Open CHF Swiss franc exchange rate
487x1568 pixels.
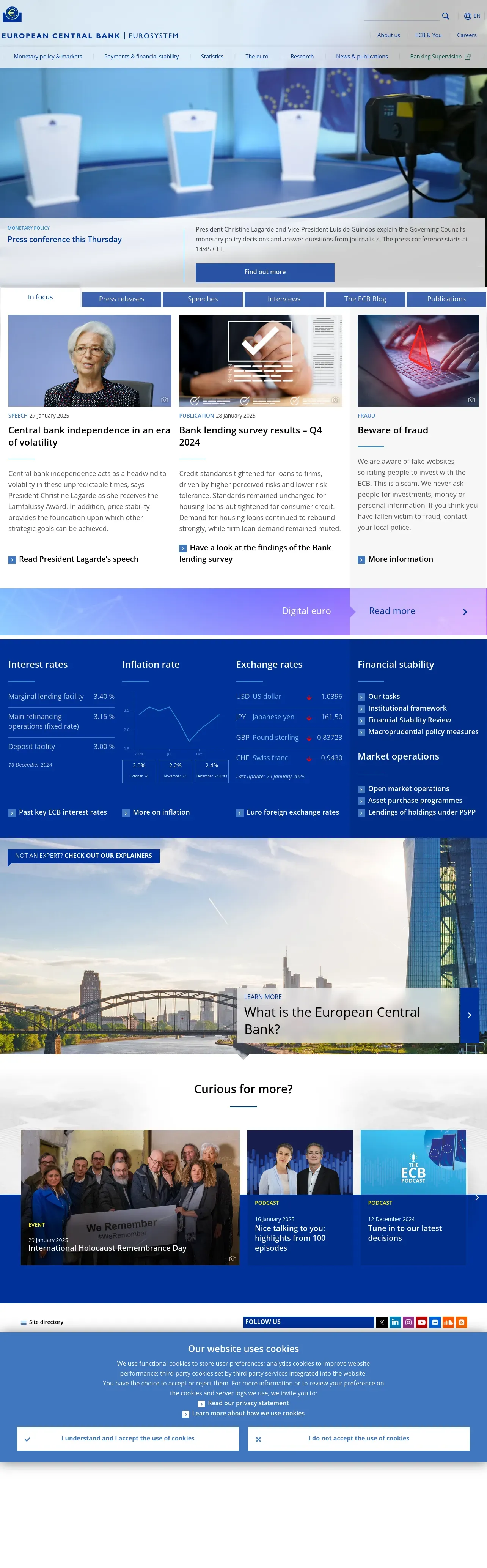pyautogui.click(x=289, y=758)
